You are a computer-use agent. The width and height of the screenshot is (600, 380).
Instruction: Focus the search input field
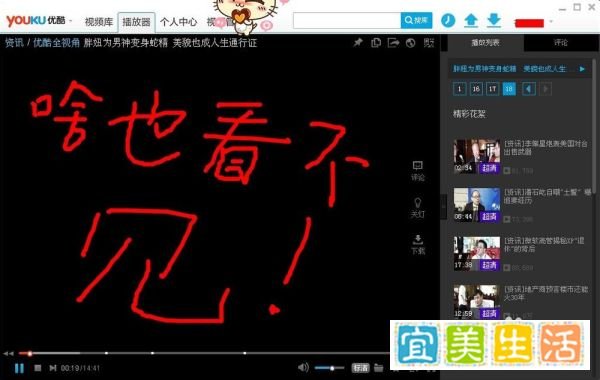point(347,21)
